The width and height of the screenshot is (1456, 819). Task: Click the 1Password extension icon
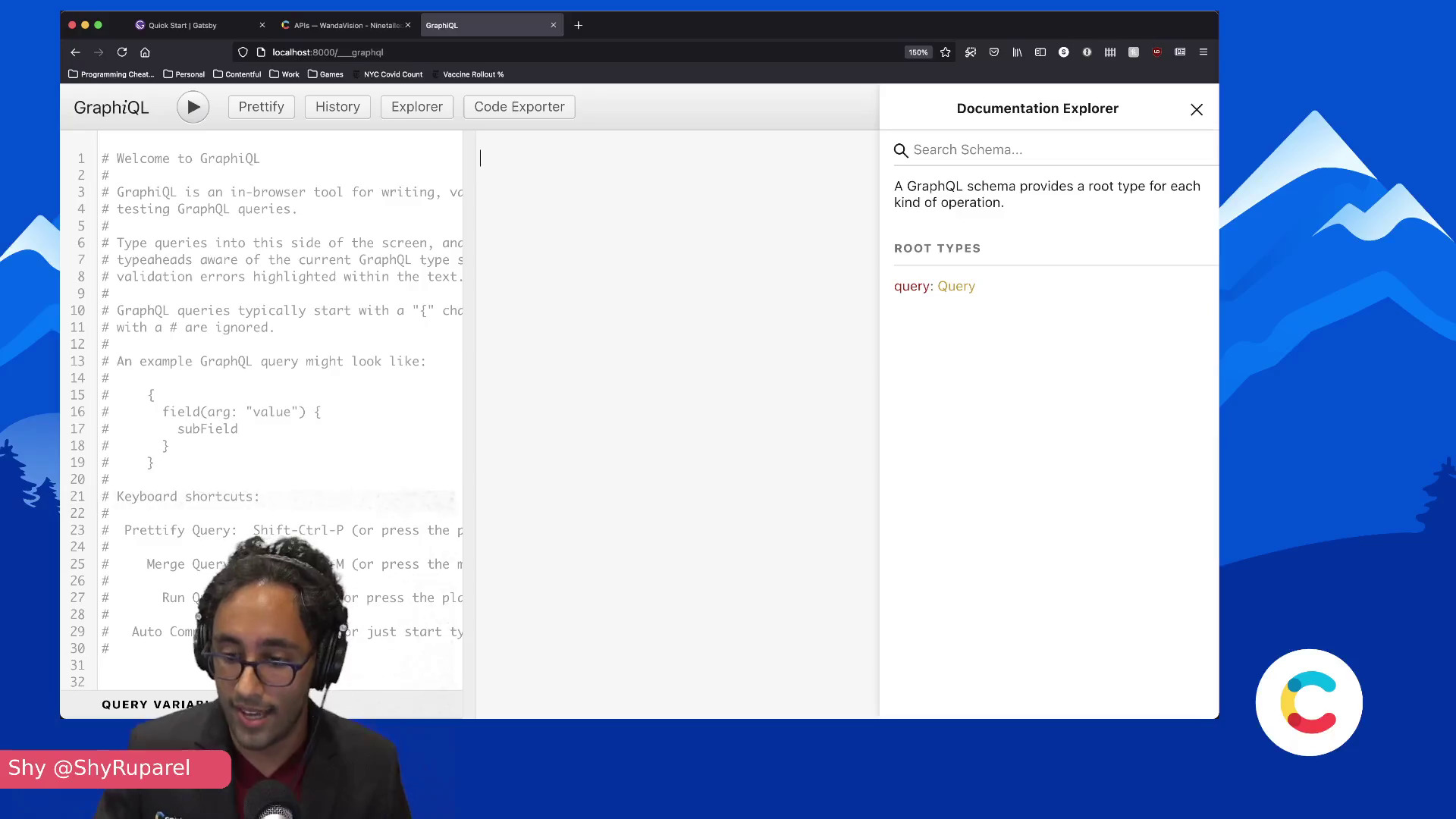[1087, 52]
